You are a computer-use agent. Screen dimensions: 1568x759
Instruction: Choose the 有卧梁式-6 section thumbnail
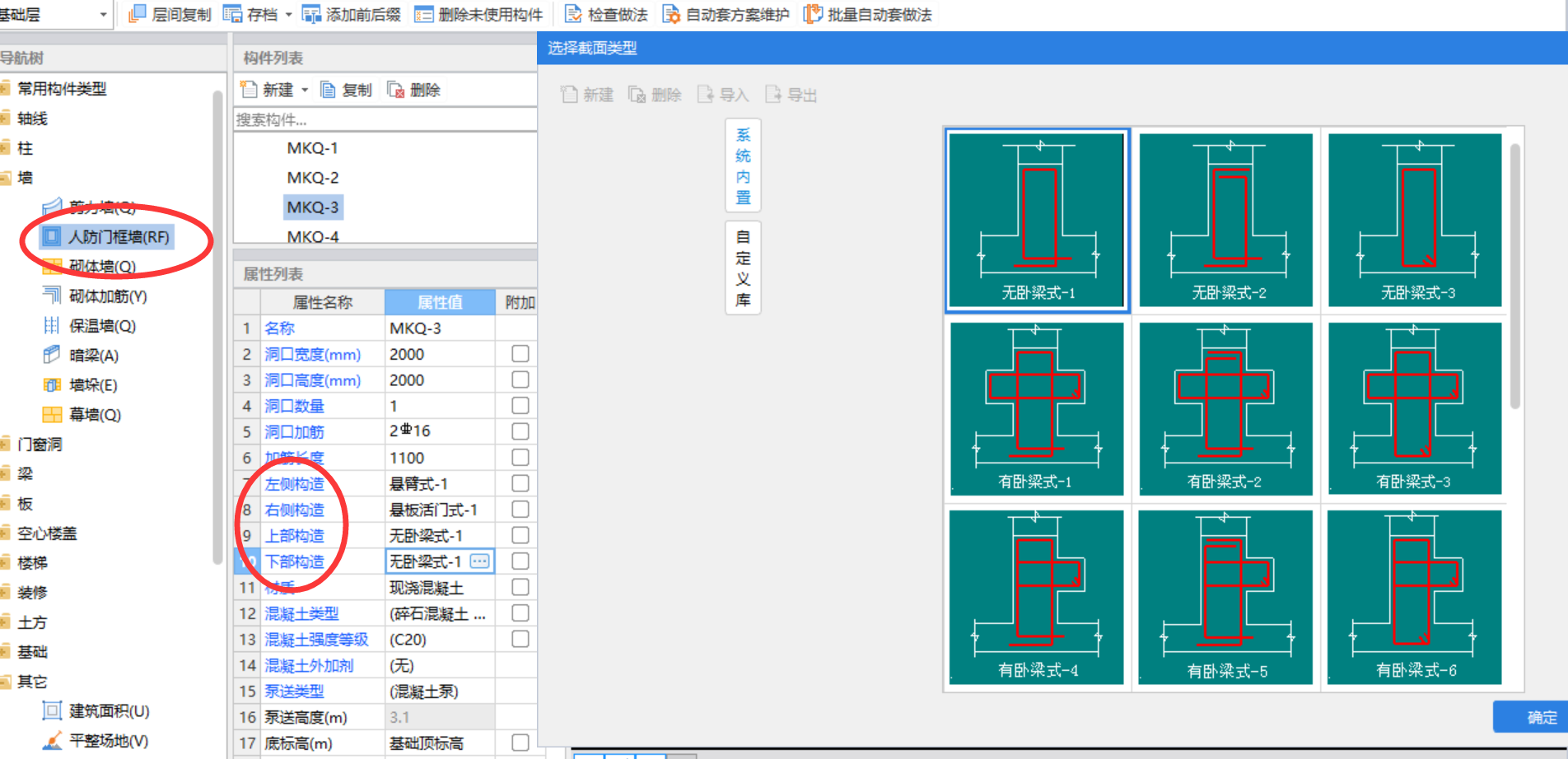coord(1415,597)
